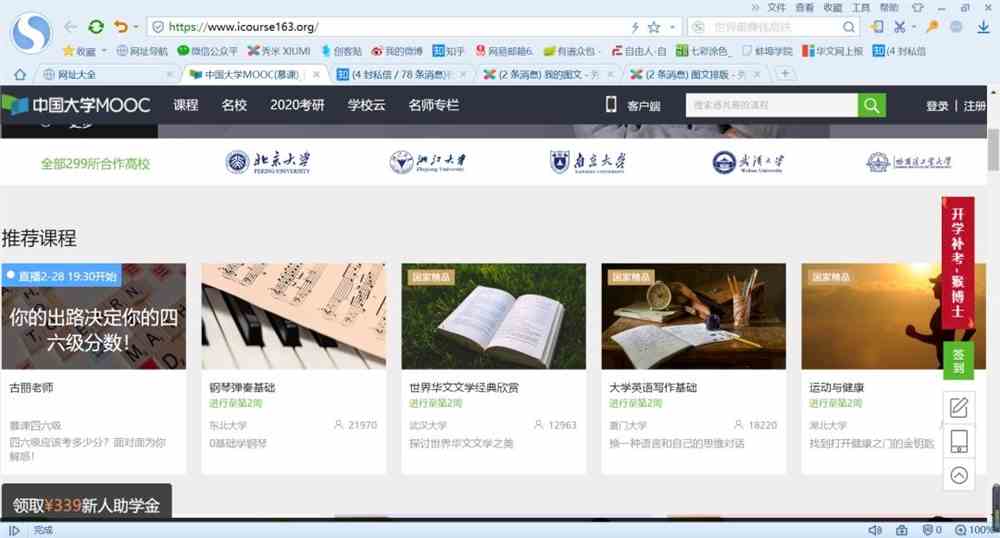This screenshot has height=538, width=1000.
Task: Open the 名师专栏 navigation item
Action: click(x=434, y=105)
